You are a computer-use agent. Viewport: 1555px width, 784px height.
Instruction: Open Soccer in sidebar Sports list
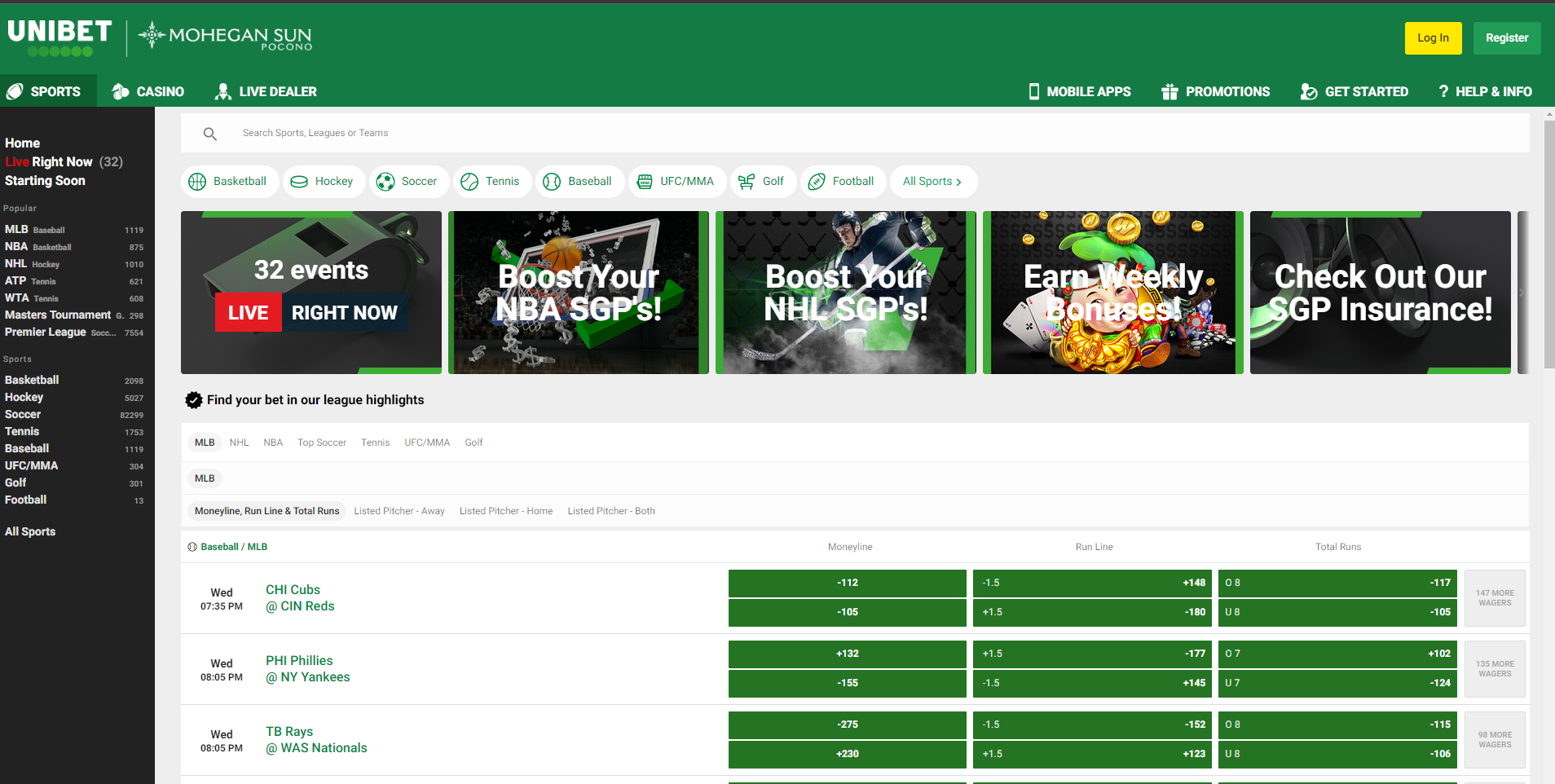click(74, 415)
